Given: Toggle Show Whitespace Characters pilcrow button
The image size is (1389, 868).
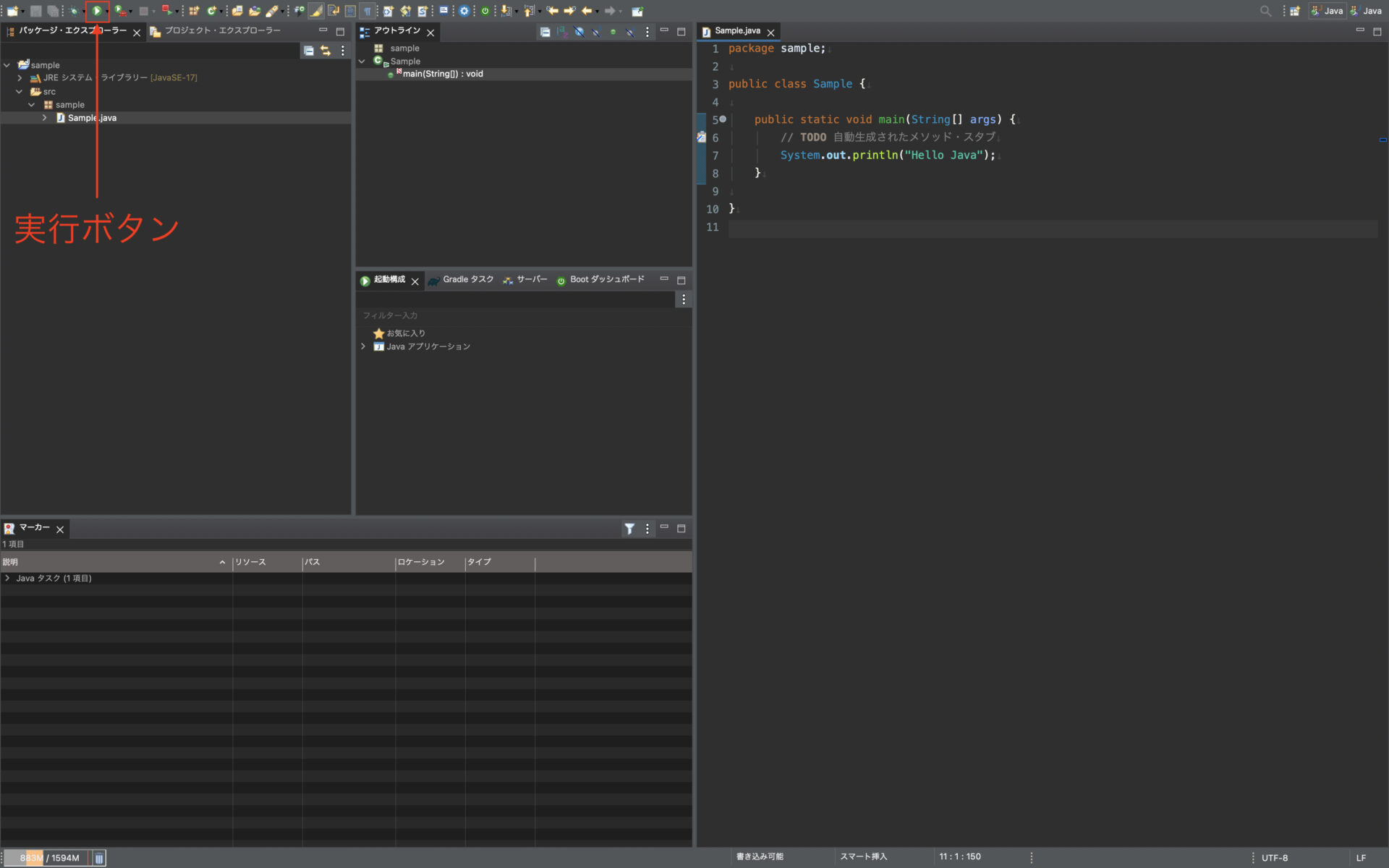Looking at the screenshot, I should coord(368,11).
